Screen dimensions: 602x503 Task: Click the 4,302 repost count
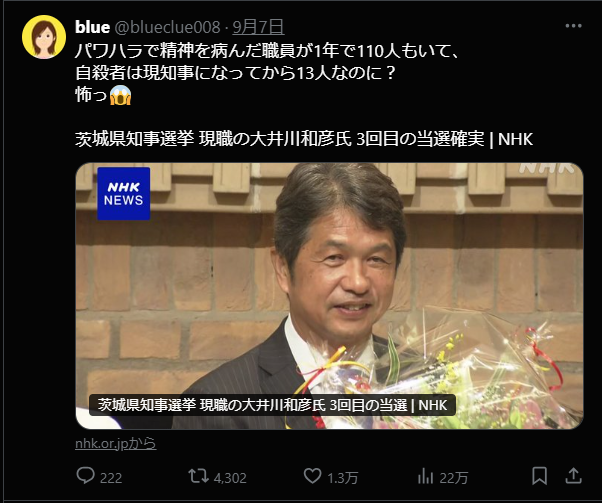pos(229,477)
